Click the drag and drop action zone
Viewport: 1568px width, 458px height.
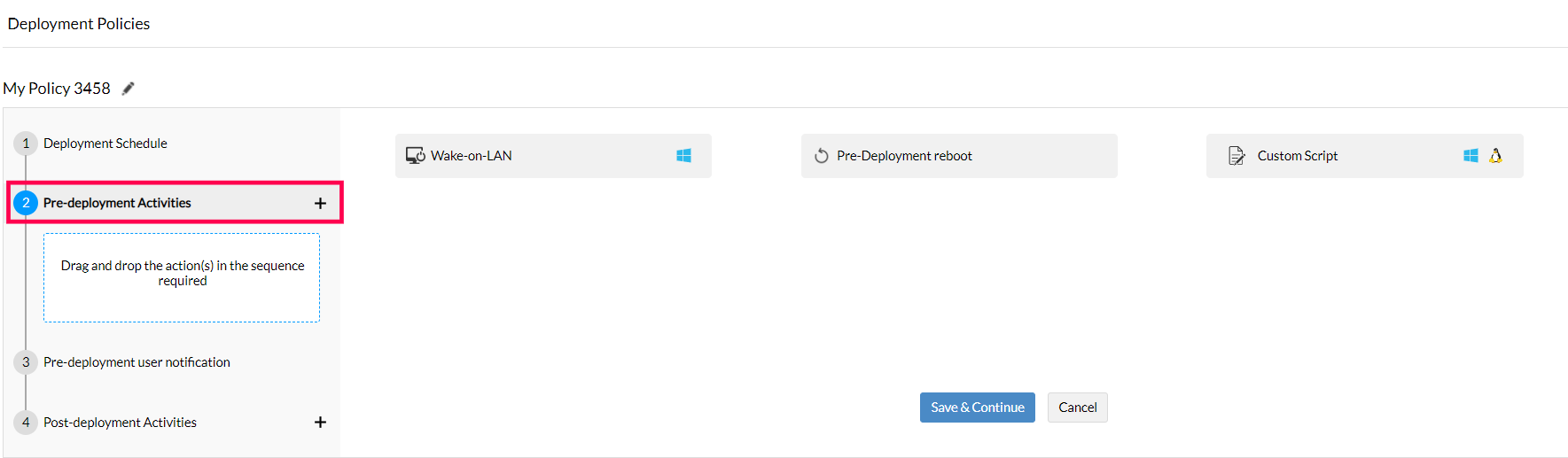(182, 277)
